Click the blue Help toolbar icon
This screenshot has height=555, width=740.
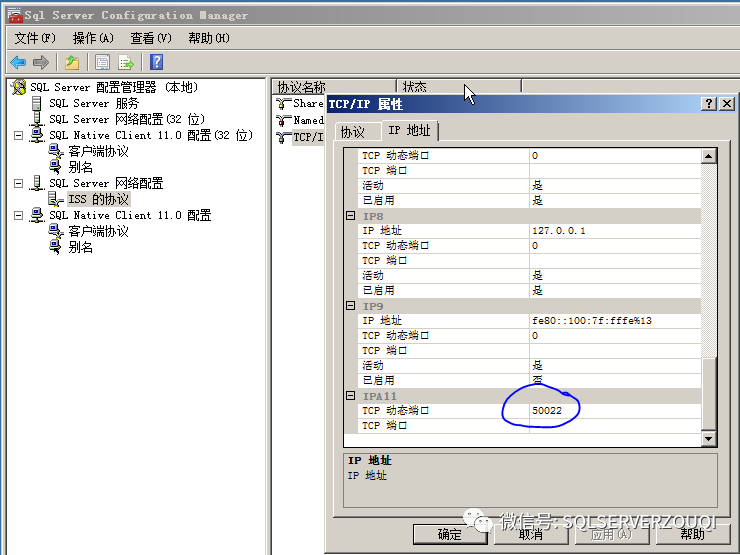pyautogui.click(x=156, y=62)
